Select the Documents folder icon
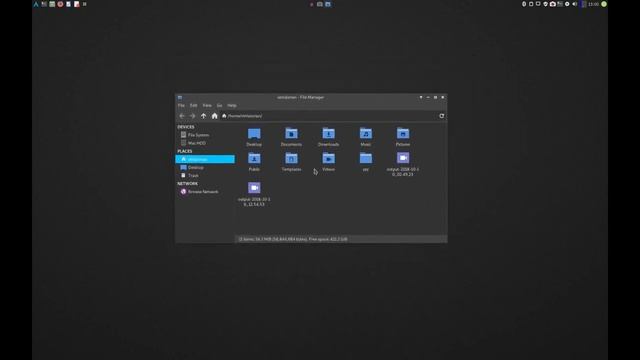Viewport: 640px width, 360px height. pyautogui.click(x=291, y=134)
